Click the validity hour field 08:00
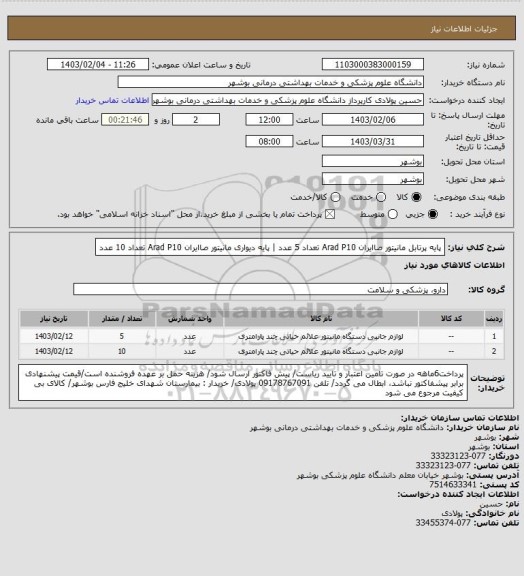Screen dimensions: 524x576 pos(269,141)
